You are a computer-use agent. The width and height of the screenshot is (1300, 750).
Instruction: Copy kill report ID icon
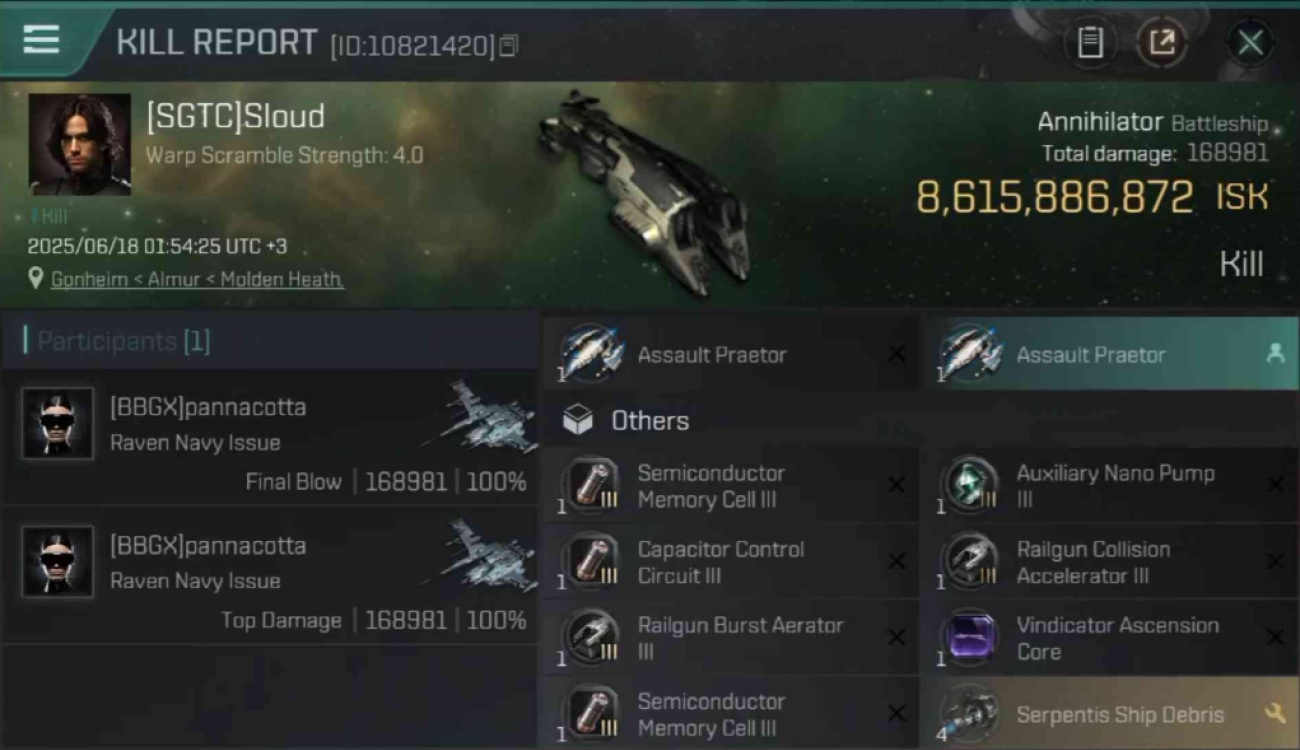tap(509, 46)
